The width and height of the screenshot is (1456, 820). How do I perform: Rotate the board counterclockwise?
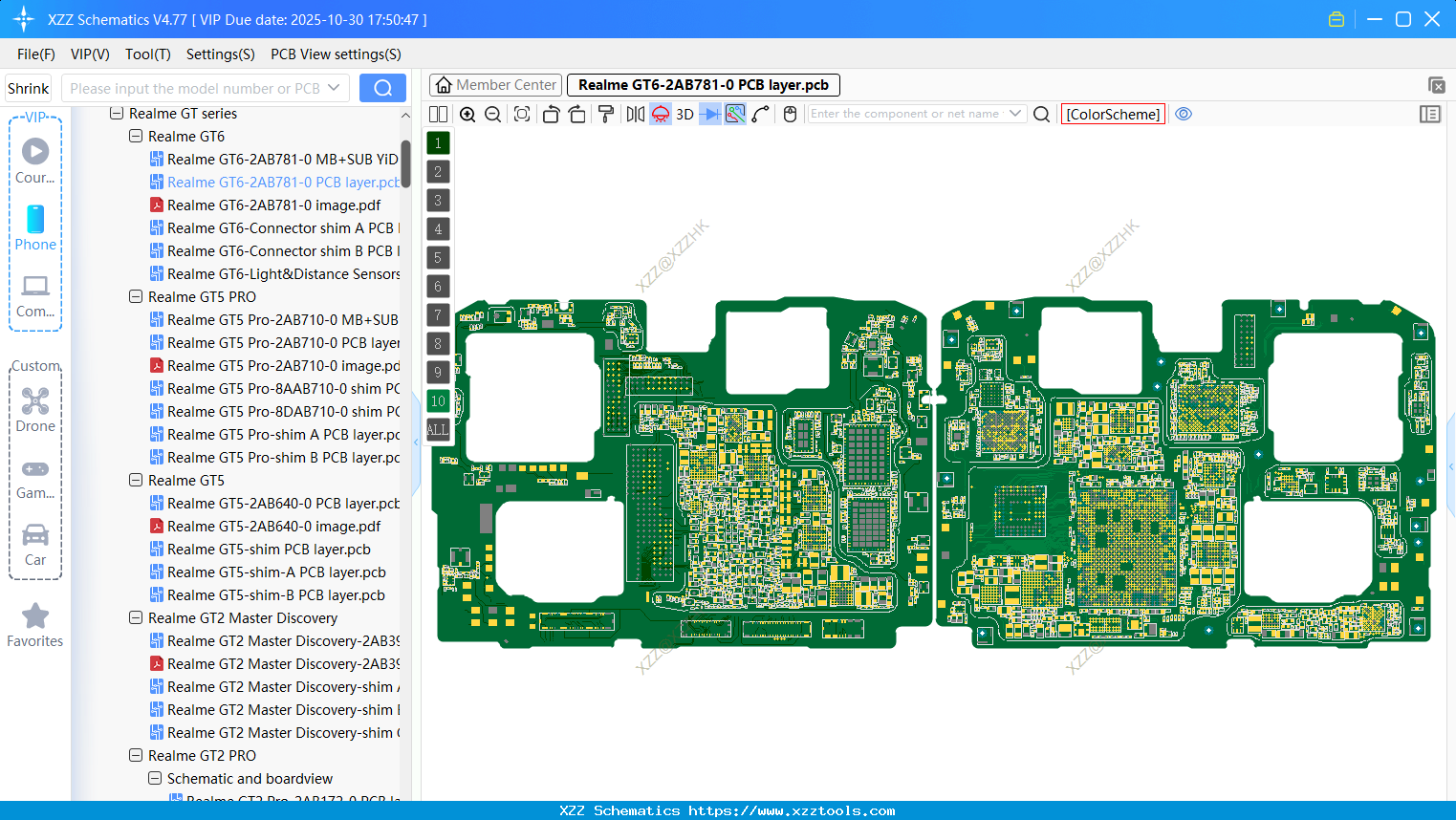551,115
